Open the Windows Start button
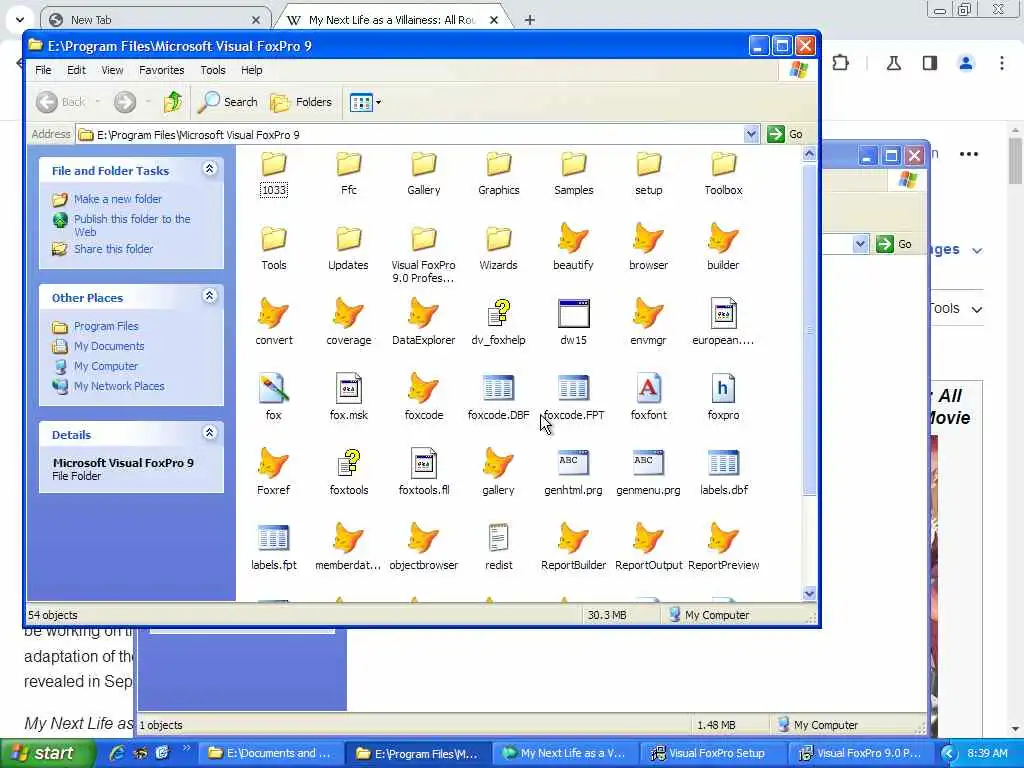Image resolution: width=1024 pixels, height=768 pixels. (46, 753)
